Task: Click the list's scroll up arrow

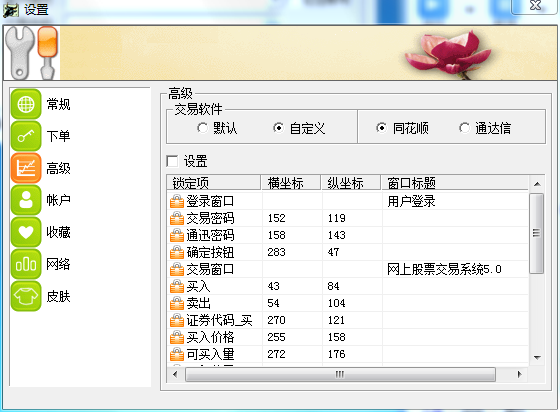Action: [537, 184]
